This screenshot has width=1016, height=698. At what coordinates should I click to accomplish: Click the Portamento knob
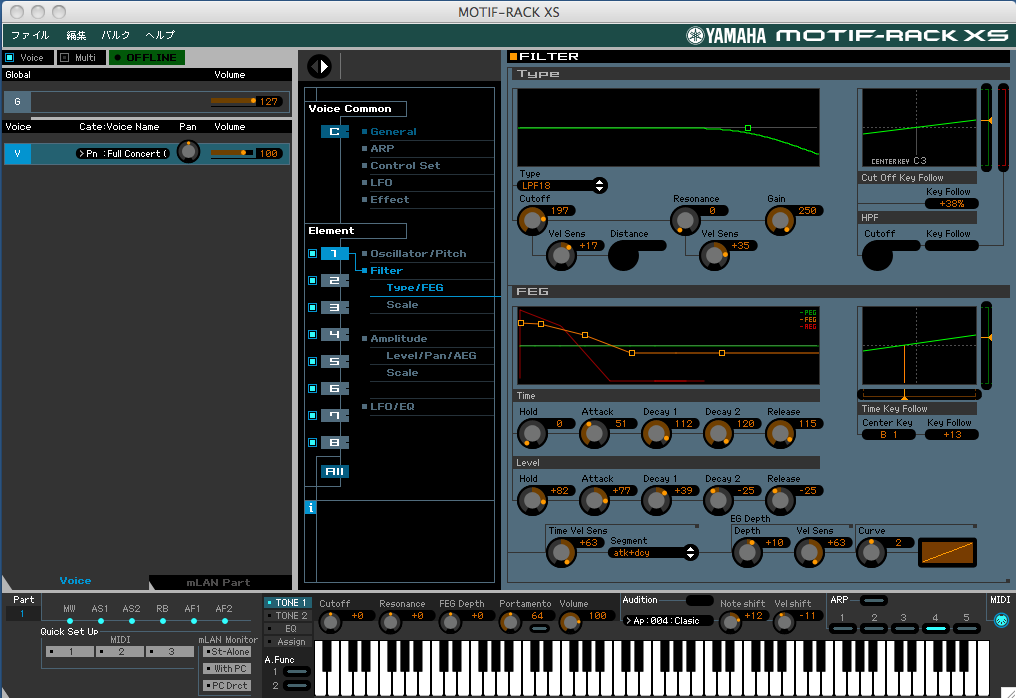[510, 622]
